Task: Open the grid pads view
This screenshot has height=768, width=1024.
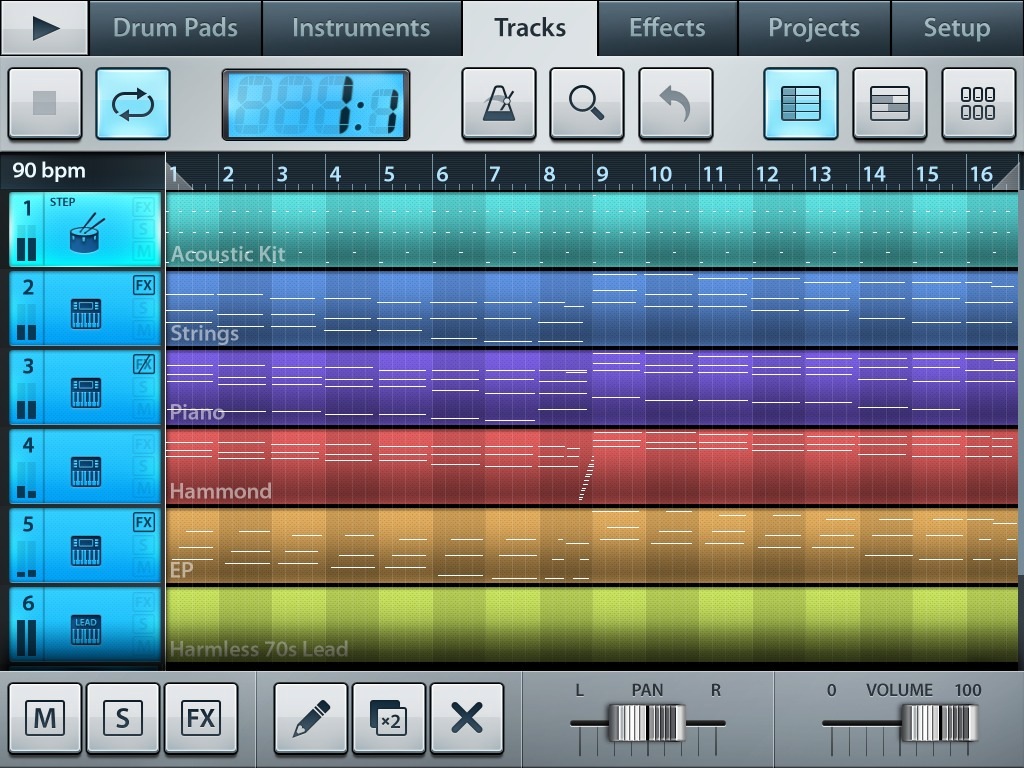Action: point(978,103)
